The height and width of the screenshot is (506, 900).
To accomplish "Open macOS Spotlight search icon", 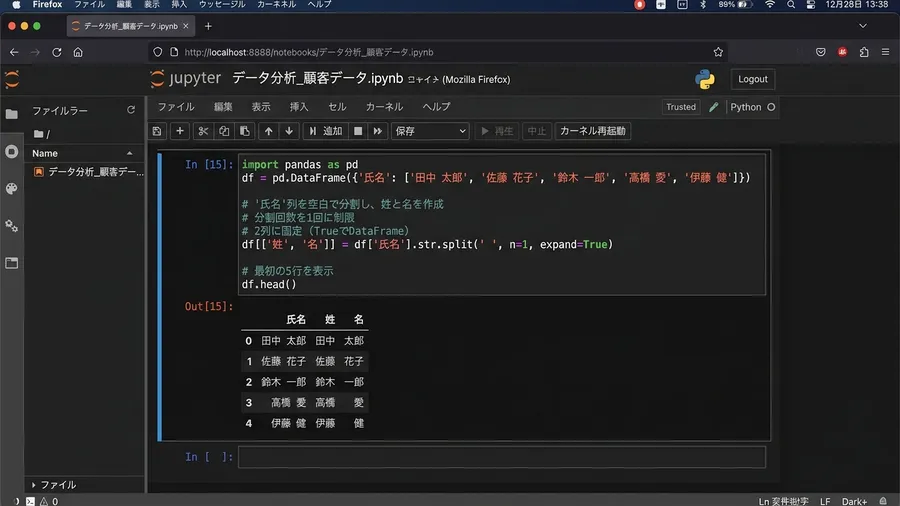I will (791, 5).
